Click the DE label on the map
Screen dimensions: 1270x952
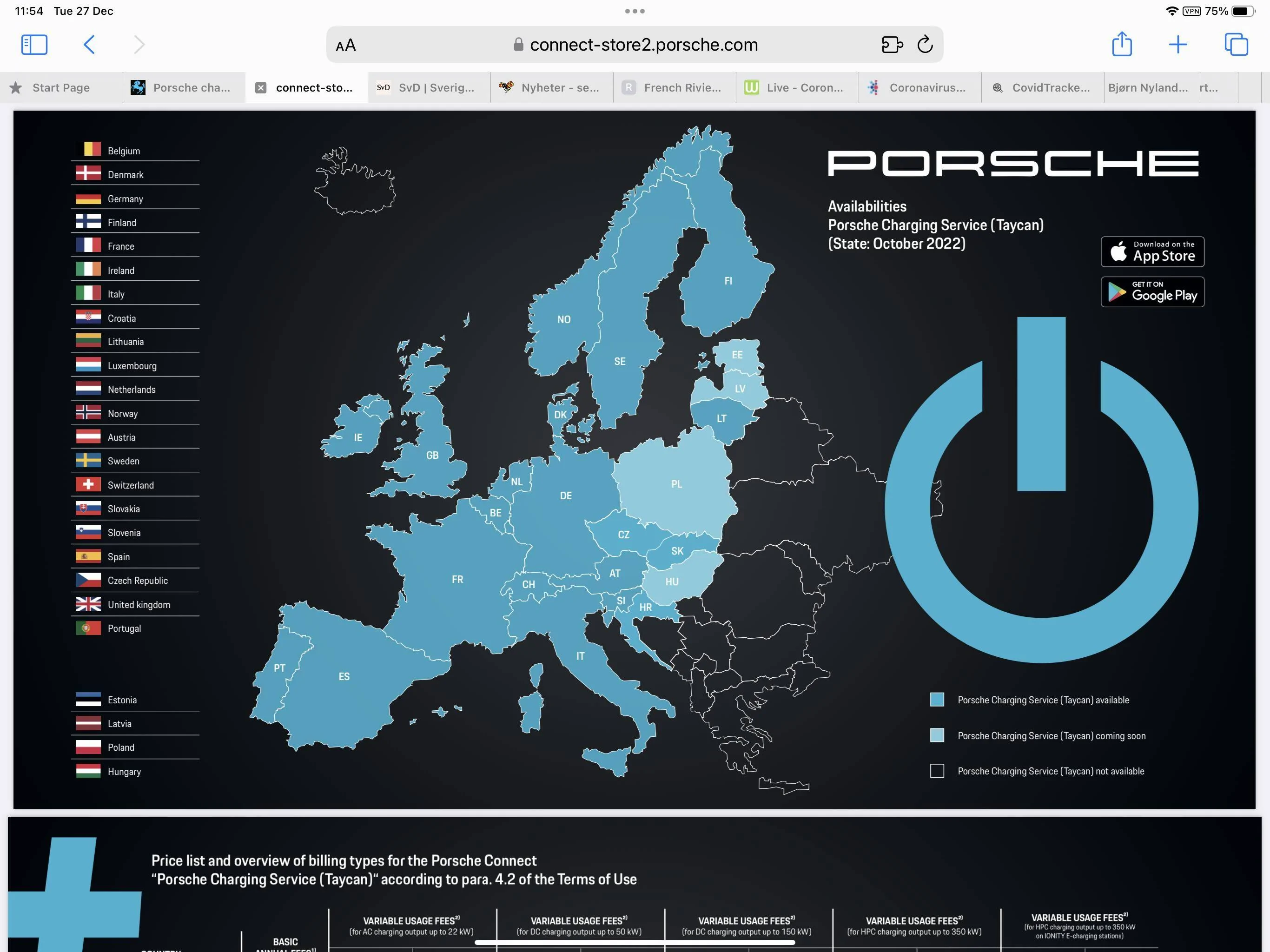tap(566, 496)
